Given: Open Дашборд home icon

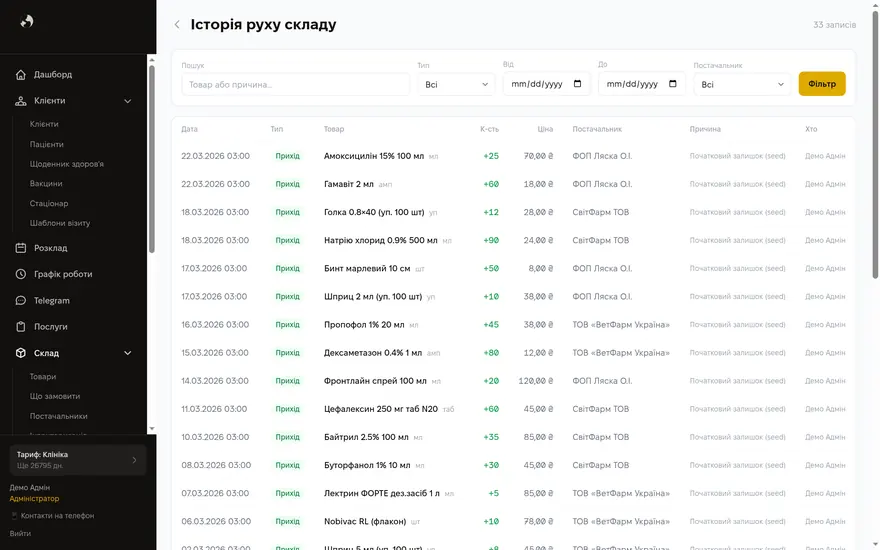Looking at the screenshot, I should pyautogui.click(x=21, y=75).
